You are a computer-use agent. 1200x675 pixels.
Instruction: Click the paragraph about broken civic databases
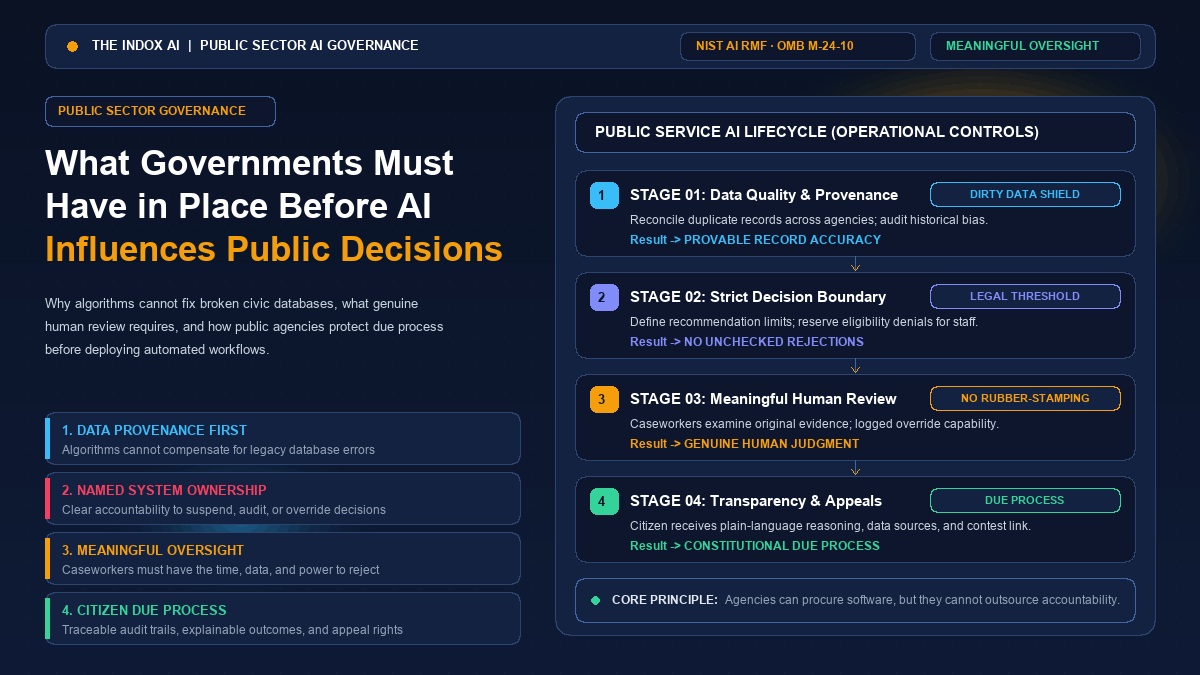tap(244, 327)
